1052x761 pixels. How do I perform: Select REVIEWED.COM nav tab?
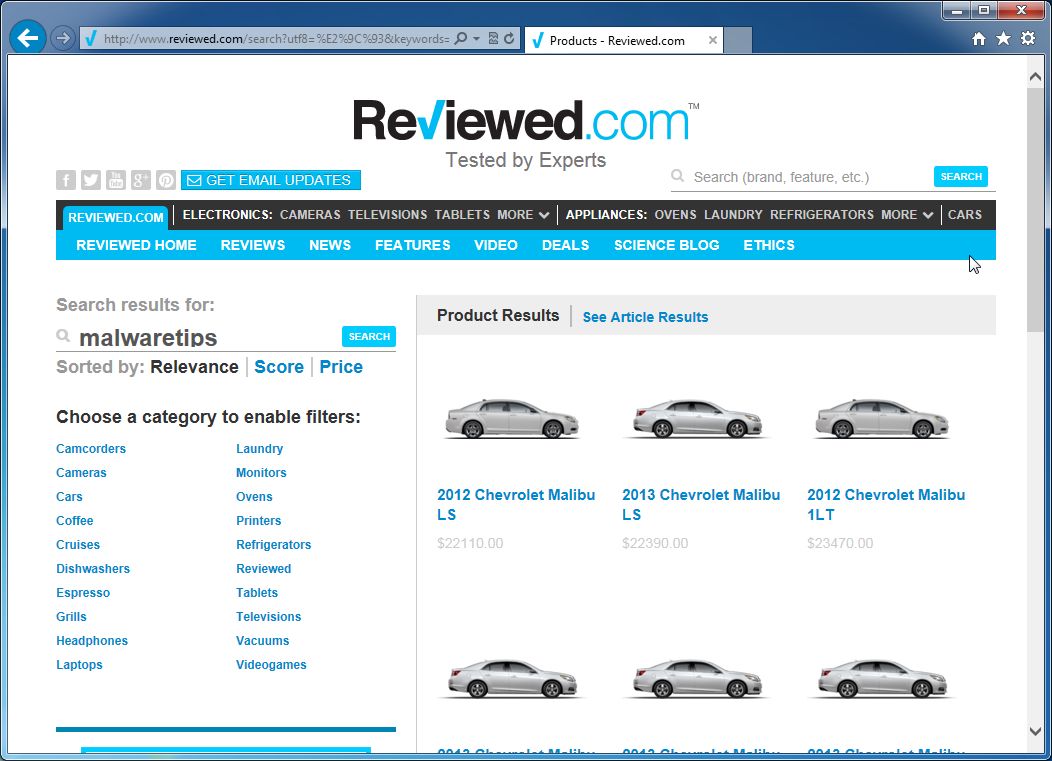point(115,217)
